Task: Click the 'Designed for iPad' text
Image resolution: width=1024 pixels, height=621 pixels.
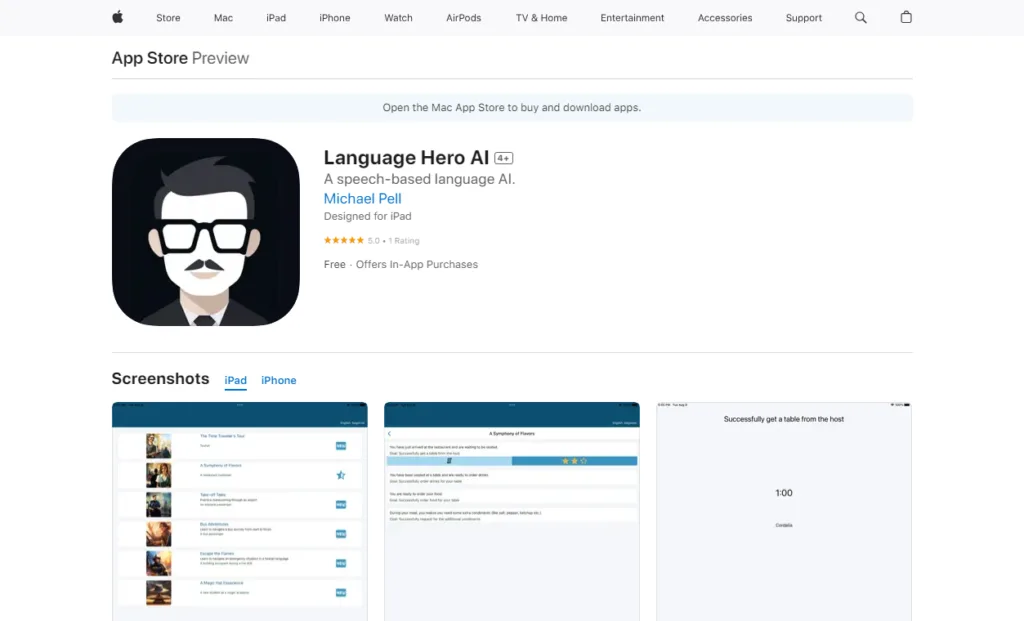Action: pyautogui.click(x=368, y=216)
